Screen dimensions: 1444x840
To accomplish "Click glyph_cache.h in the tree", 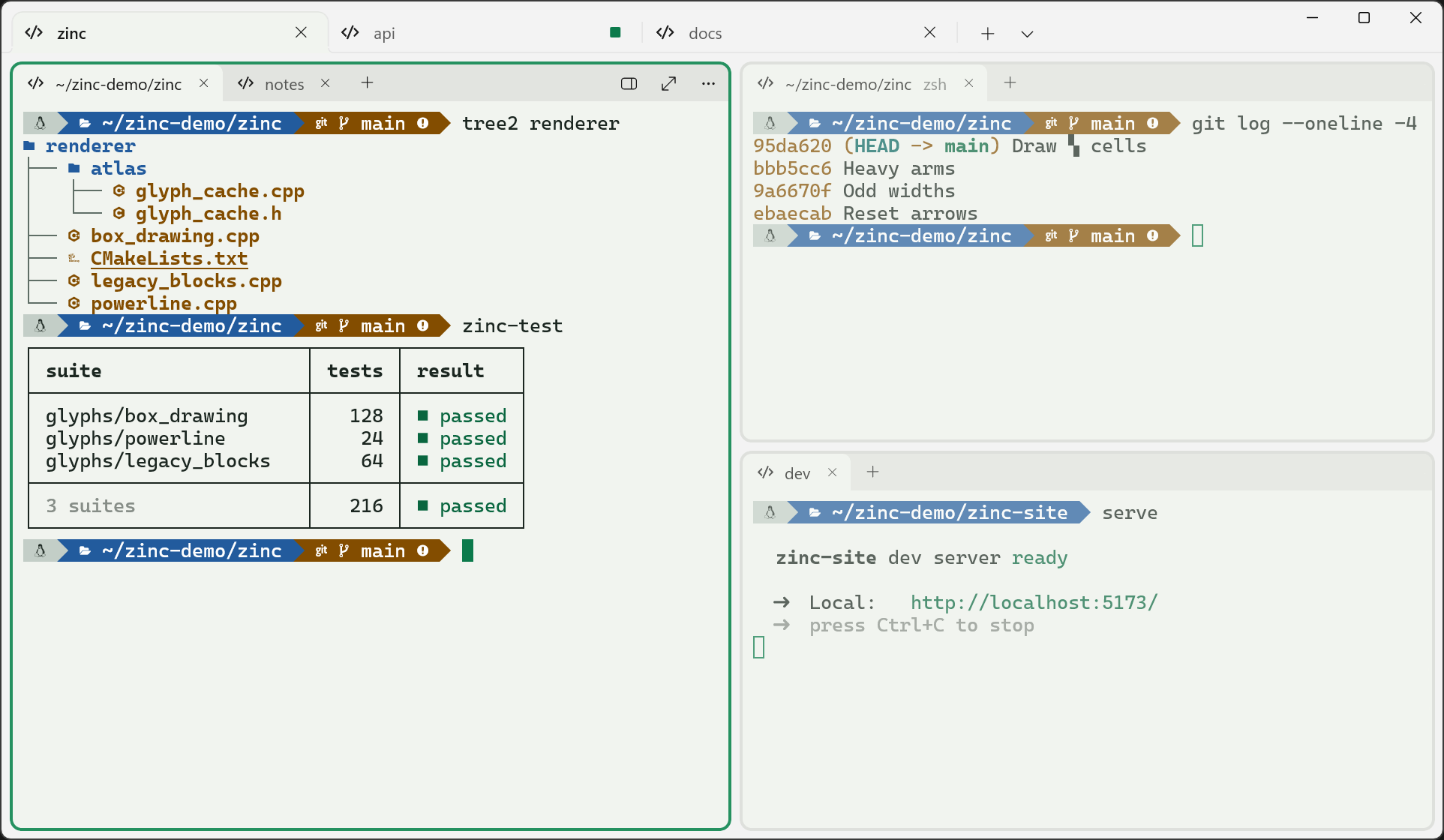I will 209,214.
